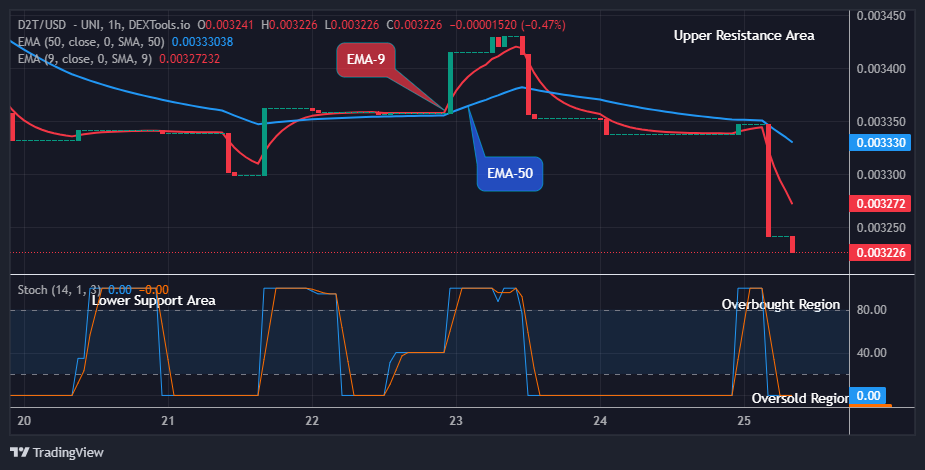The width and height of the screenshot is (925, 470).
Task: Click the price change −0.00001520 (−0.47%) readout
Action: (507, 25)
